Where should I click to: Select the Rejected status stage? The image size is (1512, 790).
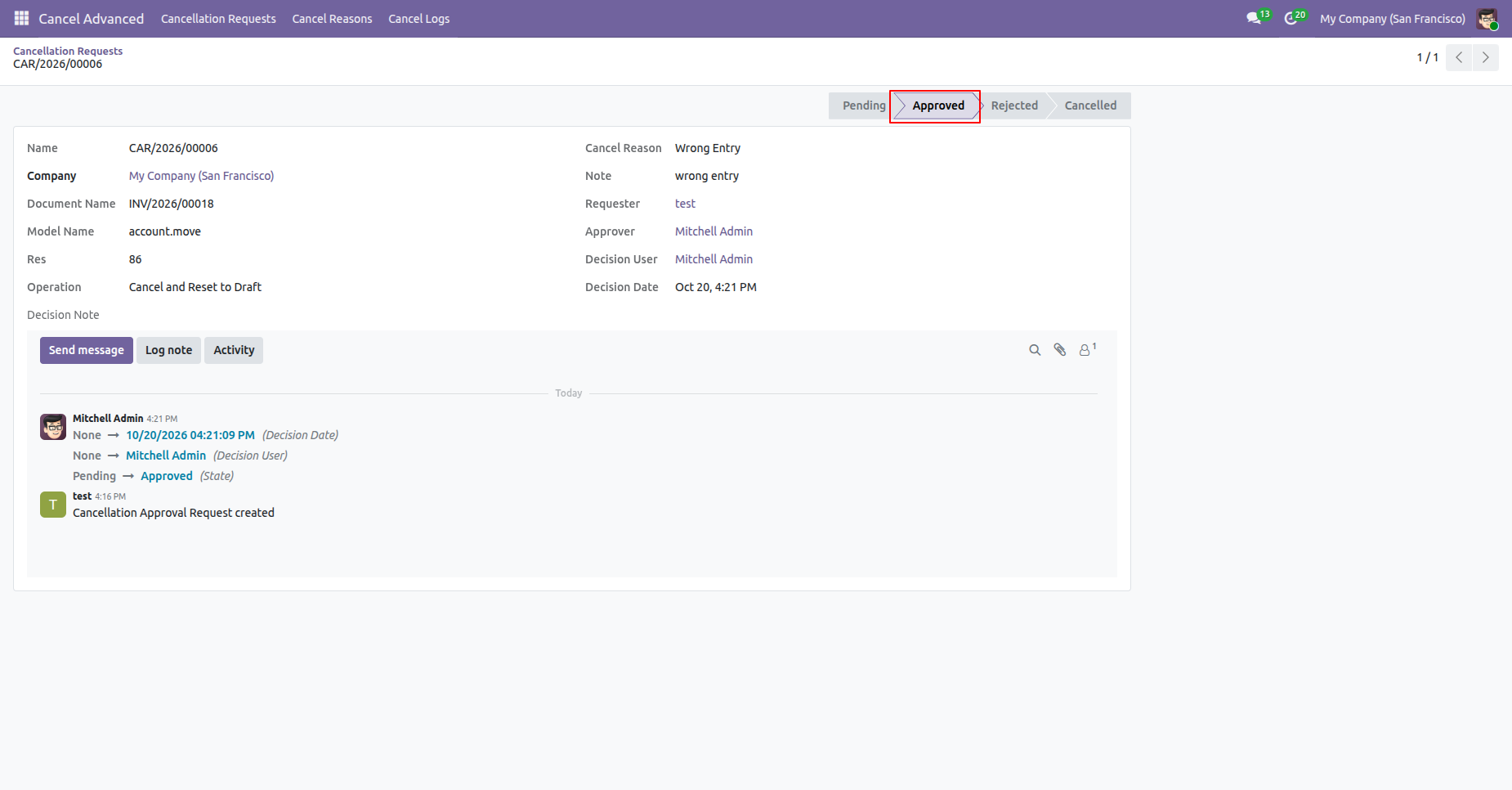pos(1014,105)
